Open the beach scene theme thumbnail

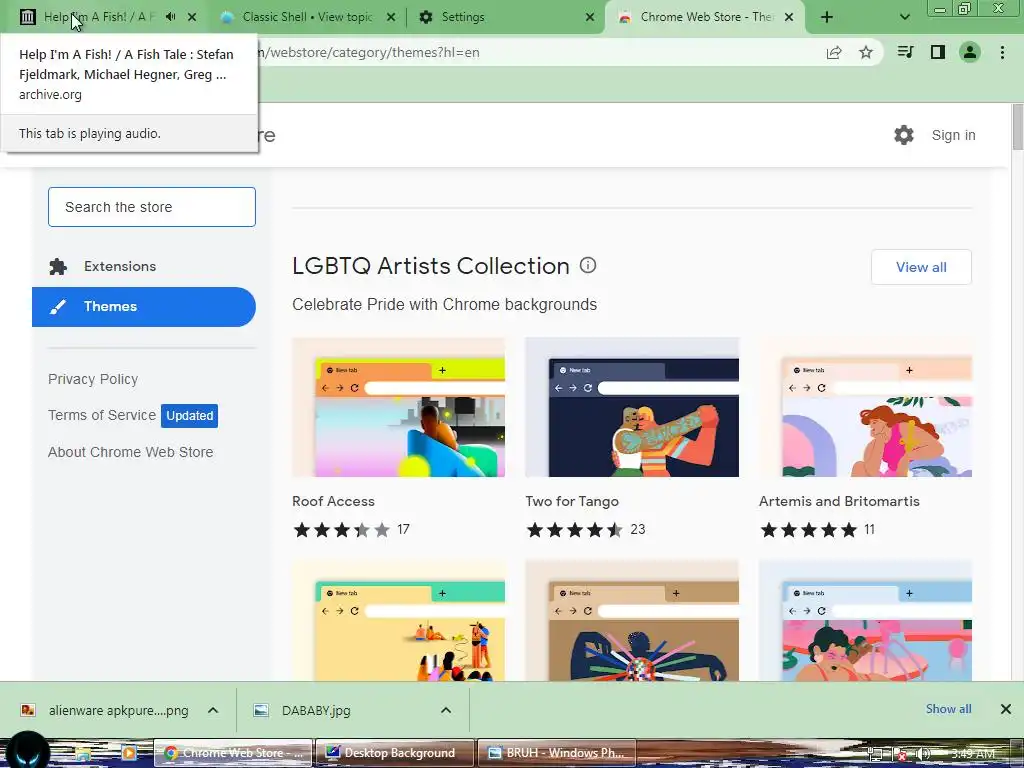[x=398, y=621]
